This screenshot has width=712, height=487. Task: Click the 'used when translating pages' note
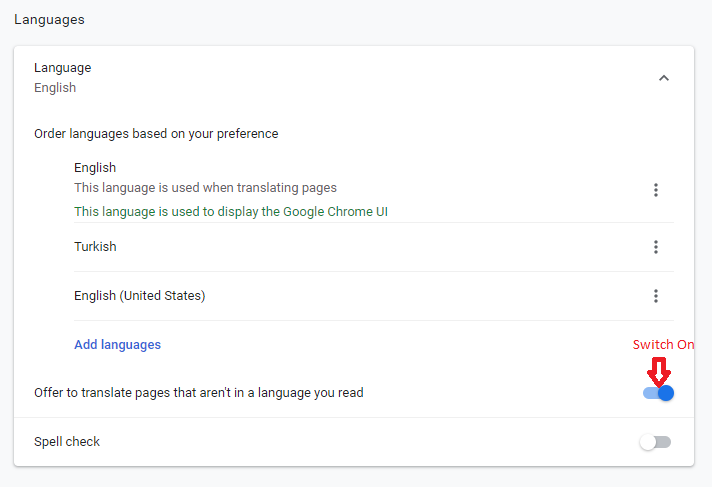pos(206,188)
